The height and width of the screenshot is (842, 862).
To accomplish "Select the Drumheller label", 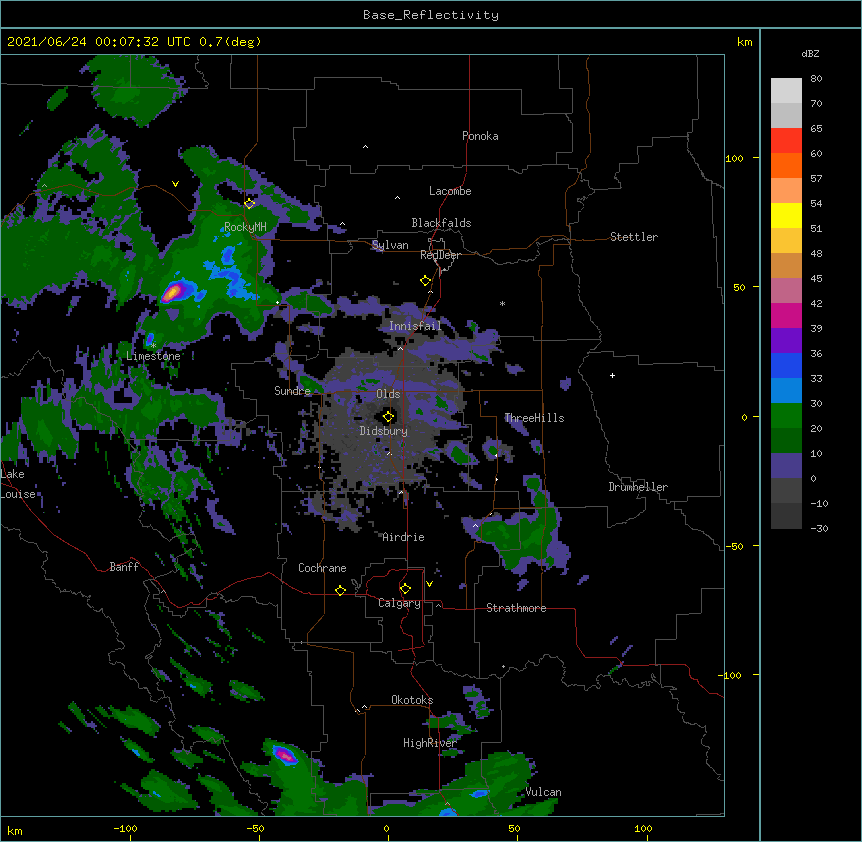I will pos(638,487).
